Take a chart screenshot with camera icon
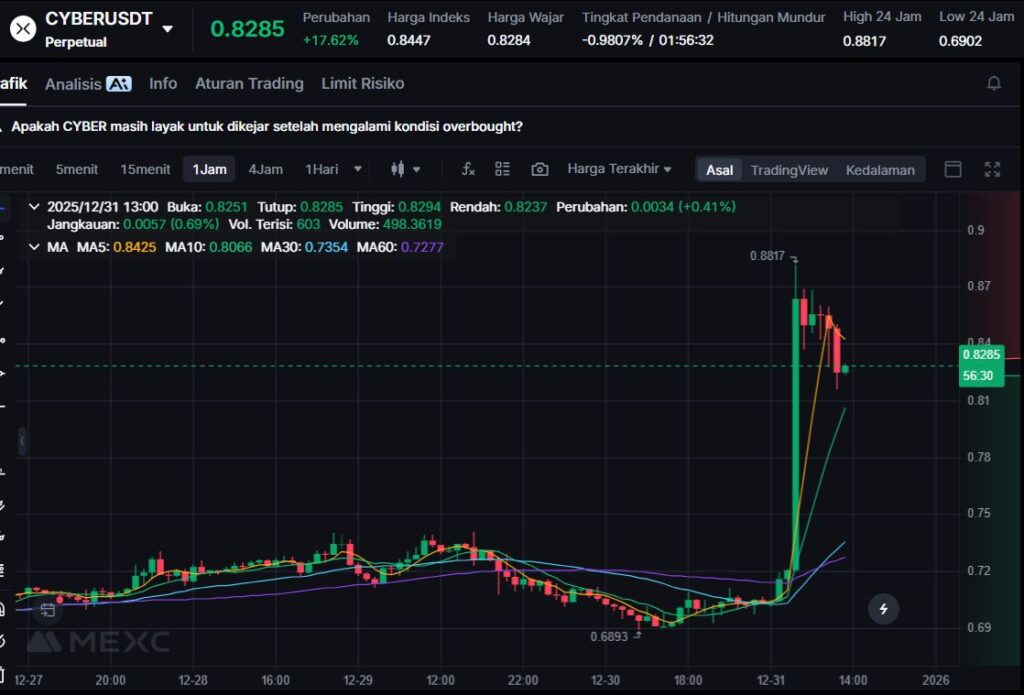The width and height of the screenshot is (1024, 695). coord(540,169)
